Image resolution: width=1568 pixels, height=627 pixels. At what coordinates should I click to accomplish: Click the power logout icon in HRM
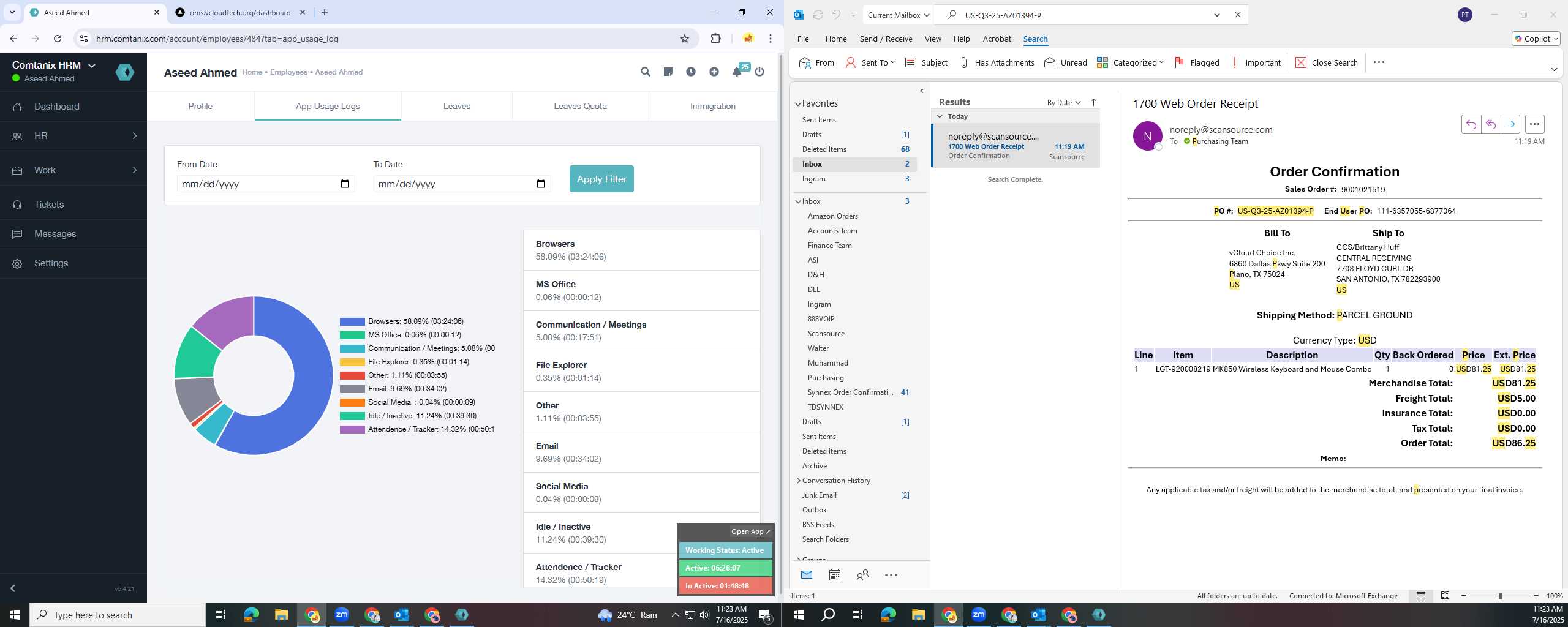coord(759,72)
